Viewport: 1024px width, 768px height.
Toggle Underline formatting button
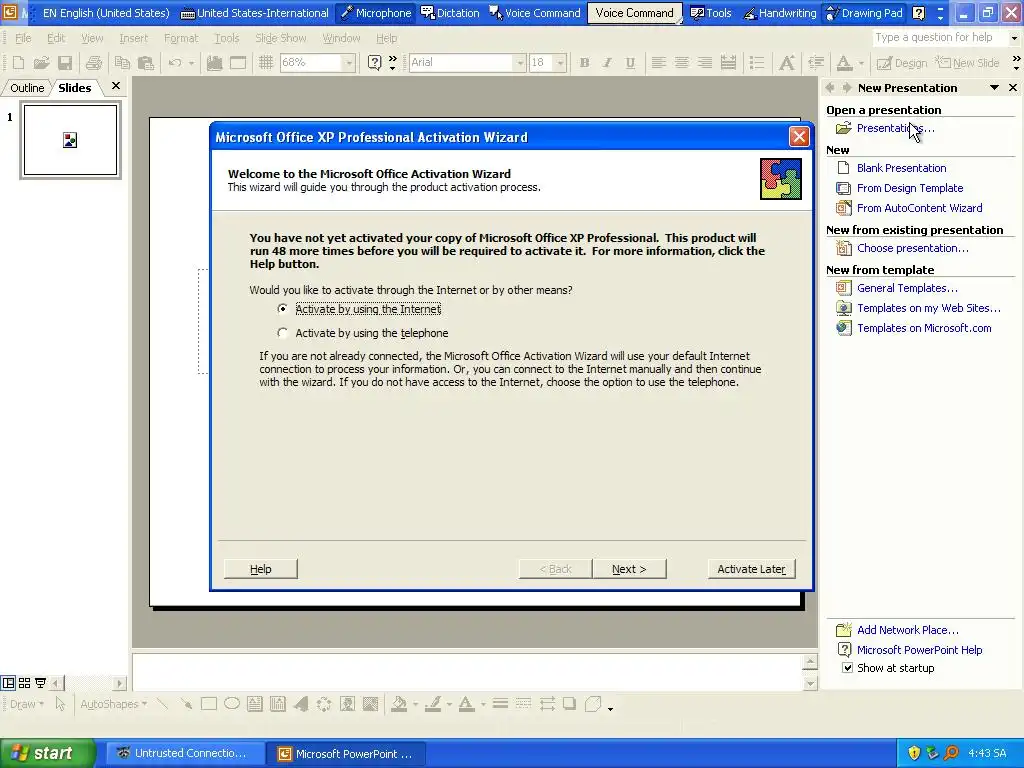tap(630, 63)
